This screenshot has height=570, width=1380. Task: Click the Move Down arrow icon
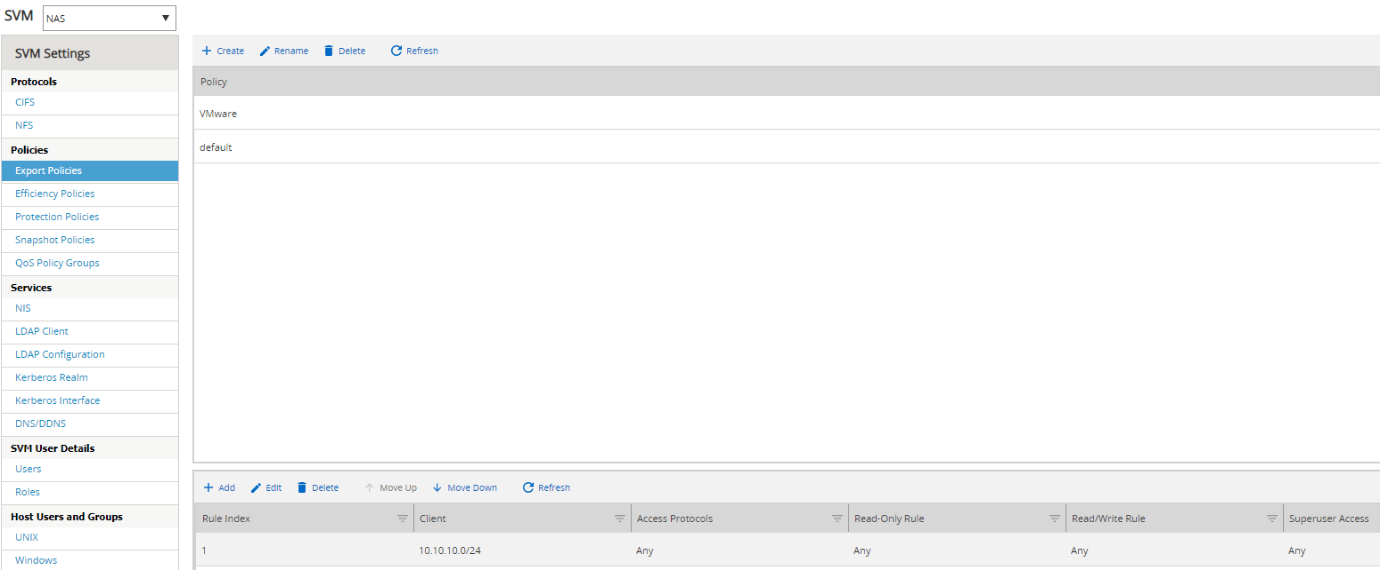(x=437, y=488)
